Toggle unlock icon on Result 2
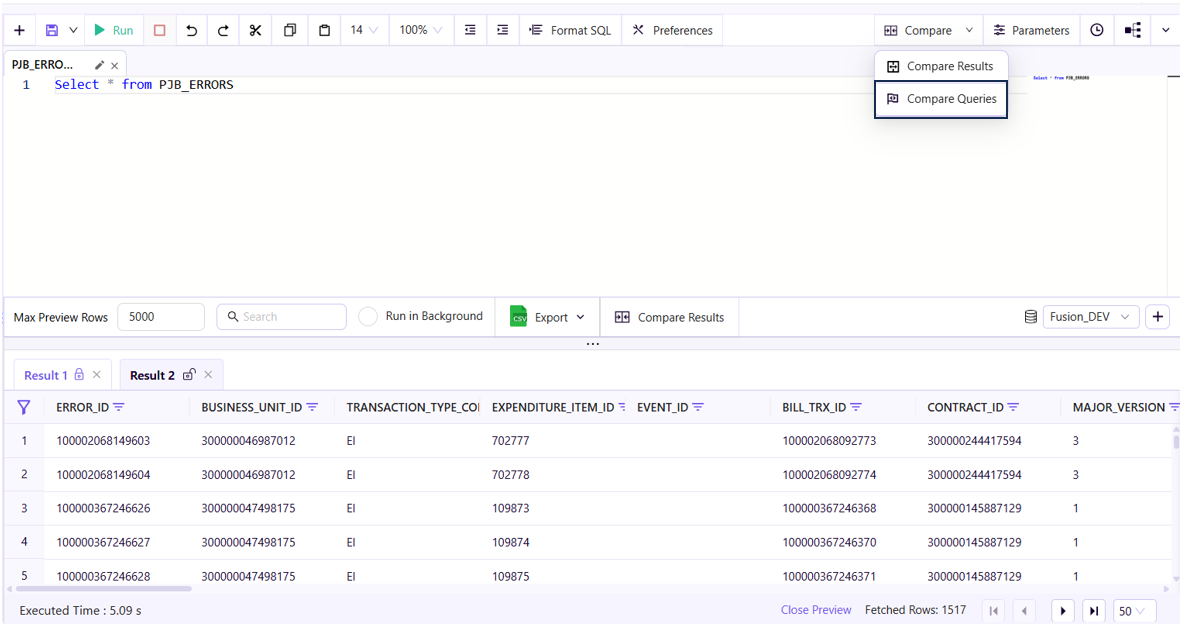This screenshot has width=1180, height=628. click(189, 374)
